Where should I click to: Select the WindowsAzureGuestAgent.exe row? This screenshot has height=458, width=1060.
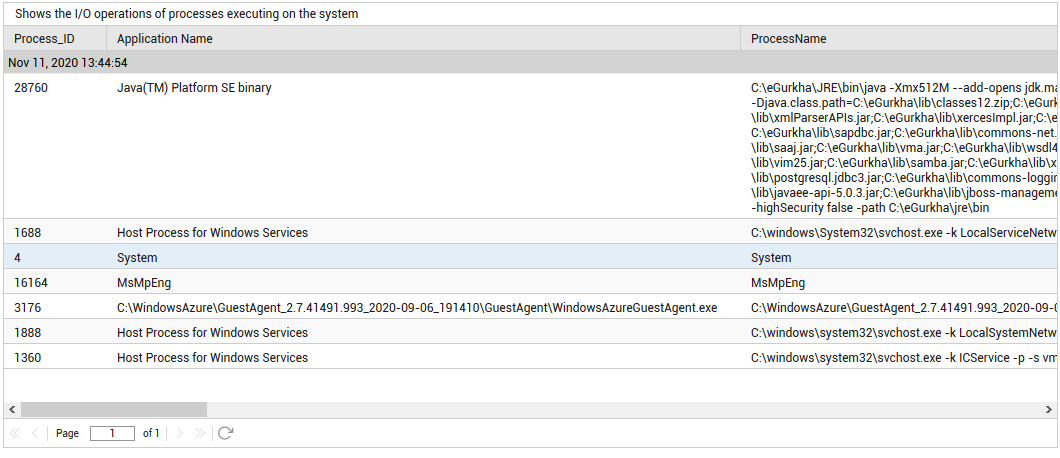click(x=531, y=307)
